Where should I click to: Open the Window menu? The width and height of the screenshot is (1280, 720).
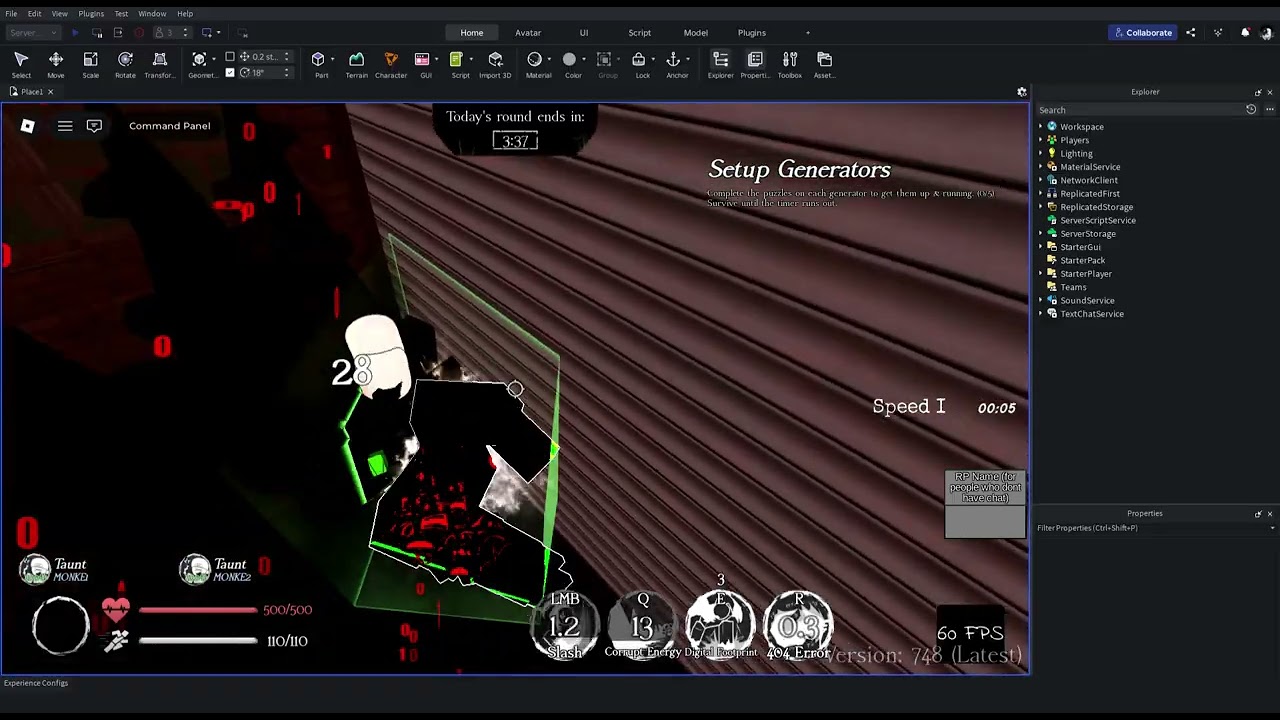click(152, 14)
